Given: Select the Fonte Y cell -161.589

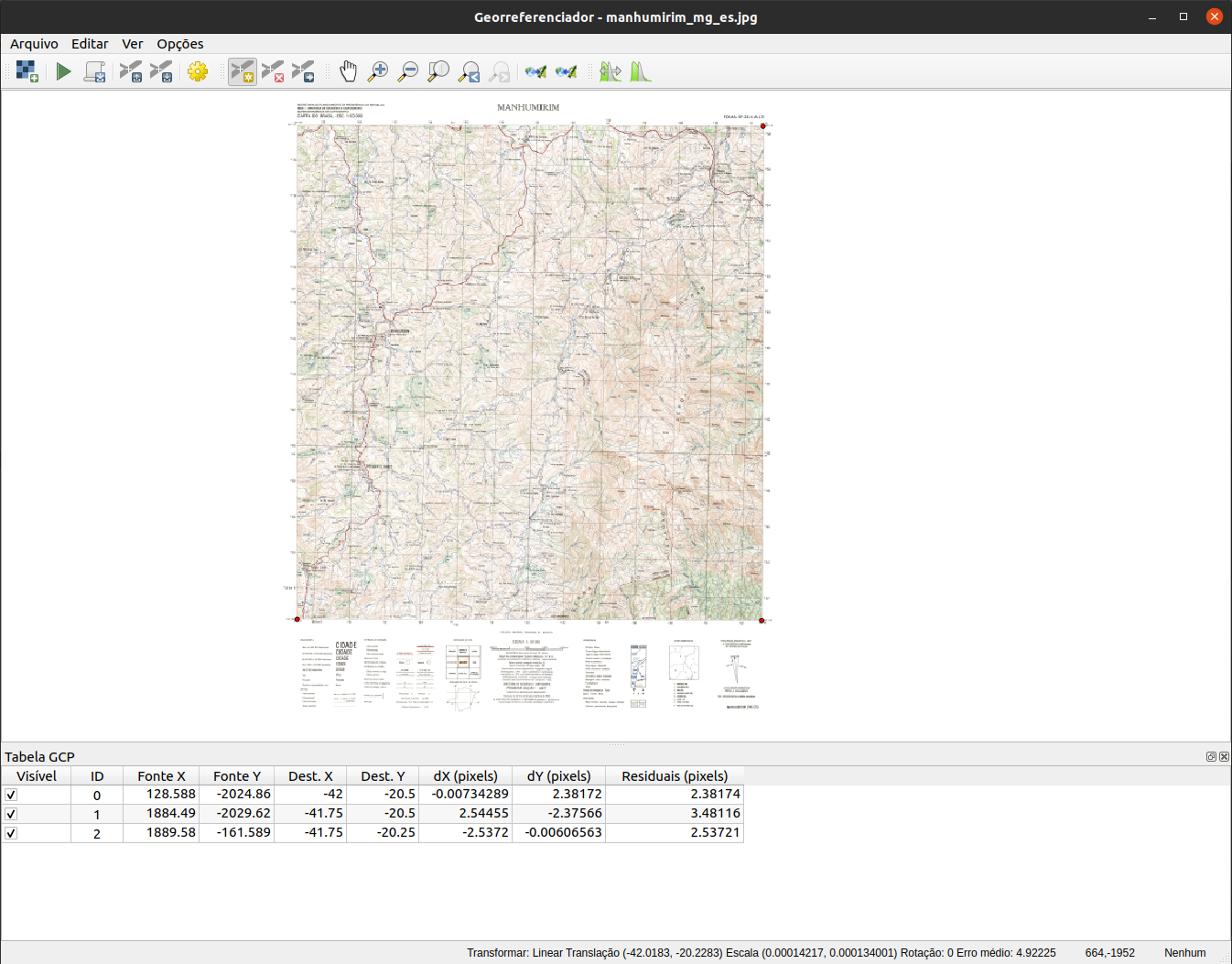Looking at the screenshot, I should [x=237, y=832].
